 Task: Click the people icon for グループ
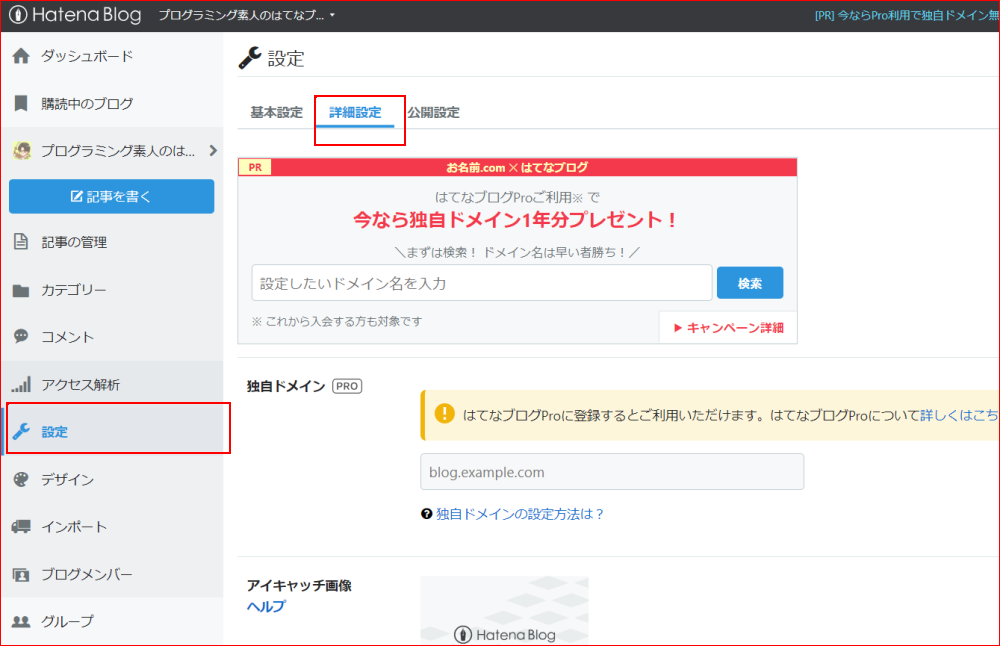tap(21, 621)
